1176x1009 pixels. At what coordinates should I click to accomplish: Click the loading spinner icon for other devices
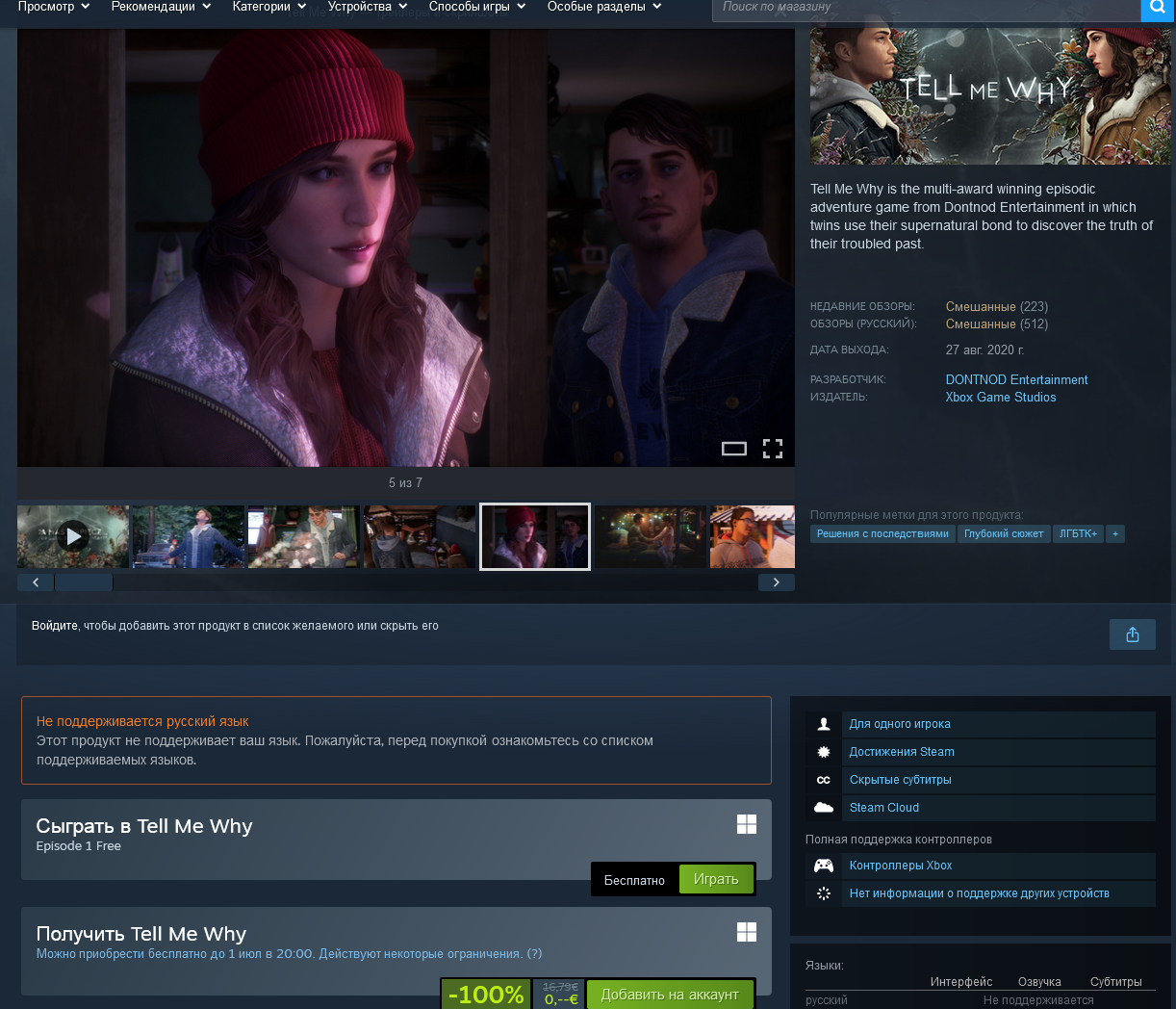click(x=824, y=893)
